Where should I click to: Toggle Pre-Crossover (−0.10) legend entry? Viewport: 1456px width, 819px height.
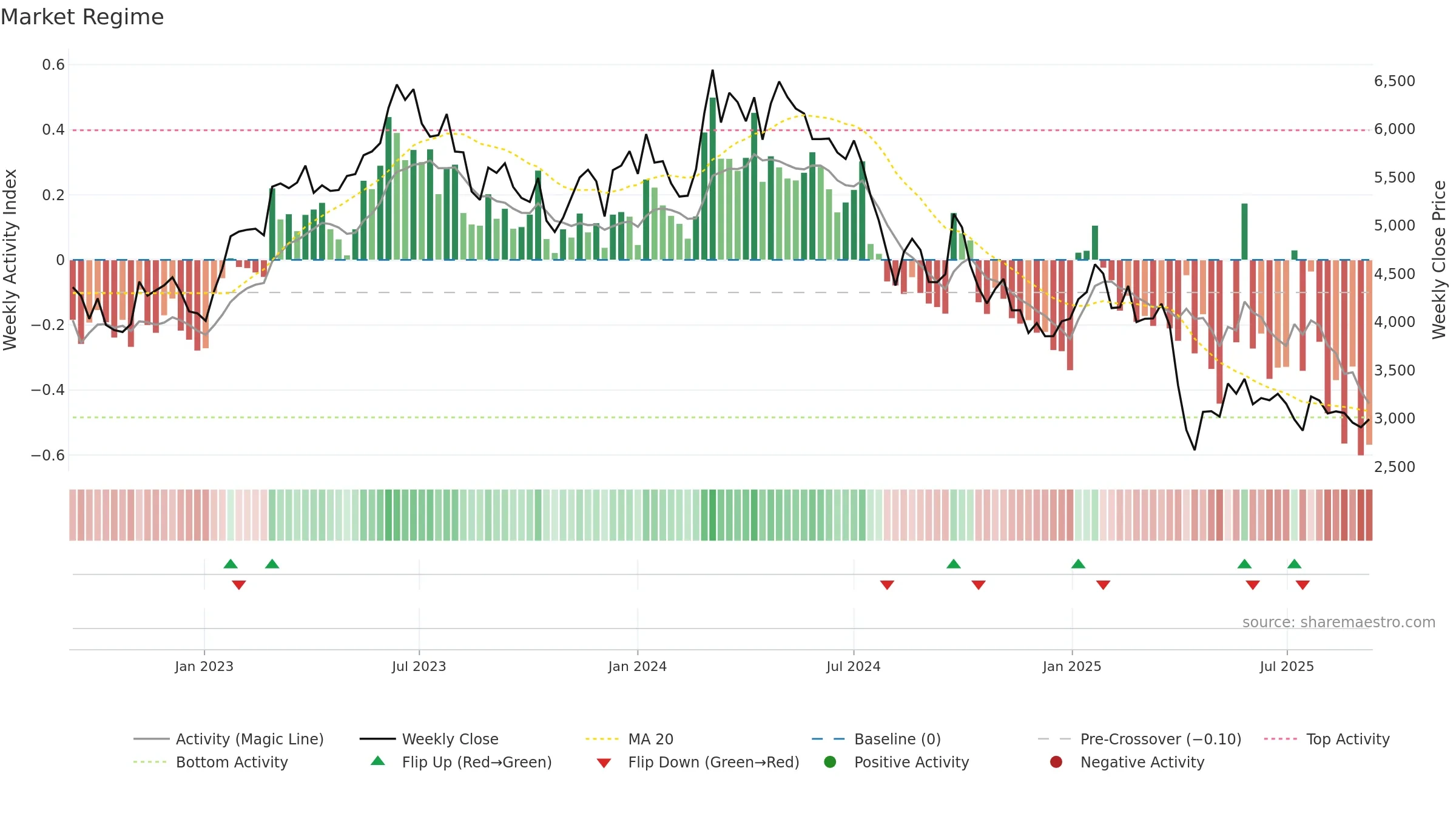point(1139,739)
